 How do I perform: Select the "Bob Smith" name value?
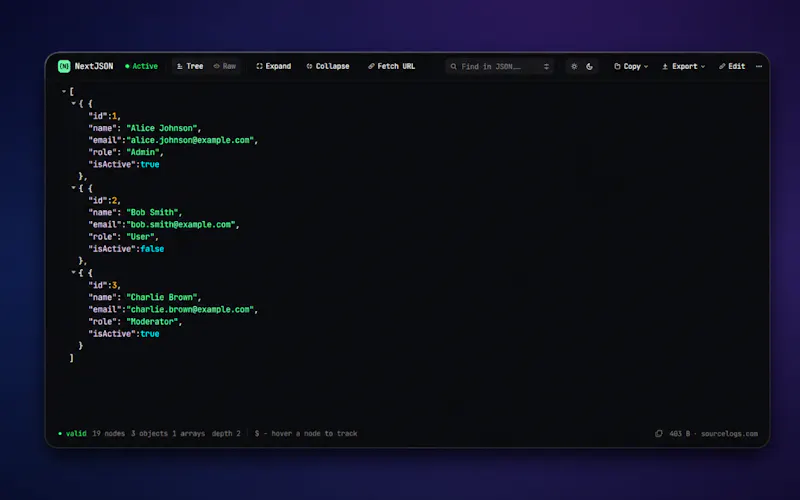click(153, 212)
